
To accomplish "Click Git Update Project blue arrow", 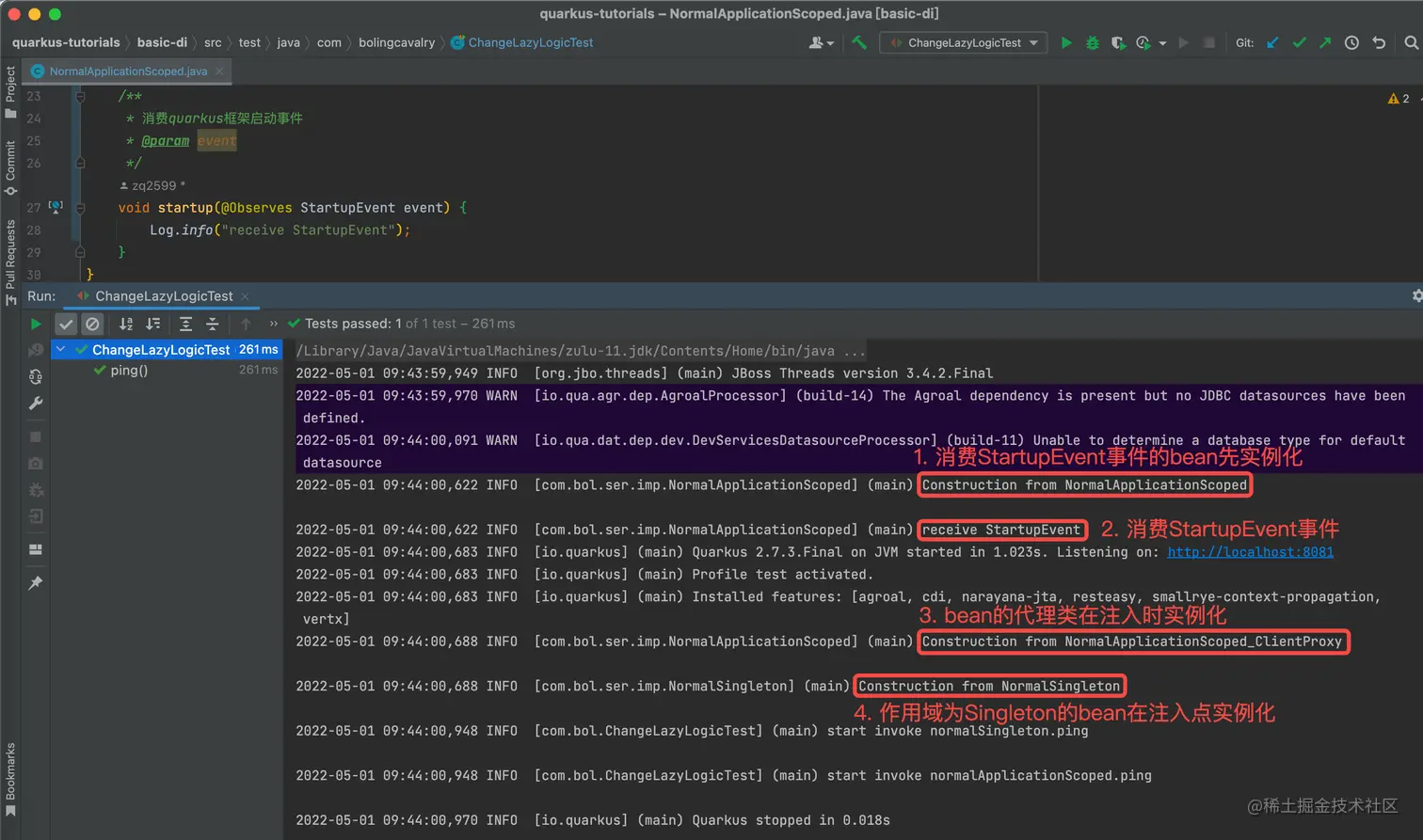I will [x=1272, y=42].
